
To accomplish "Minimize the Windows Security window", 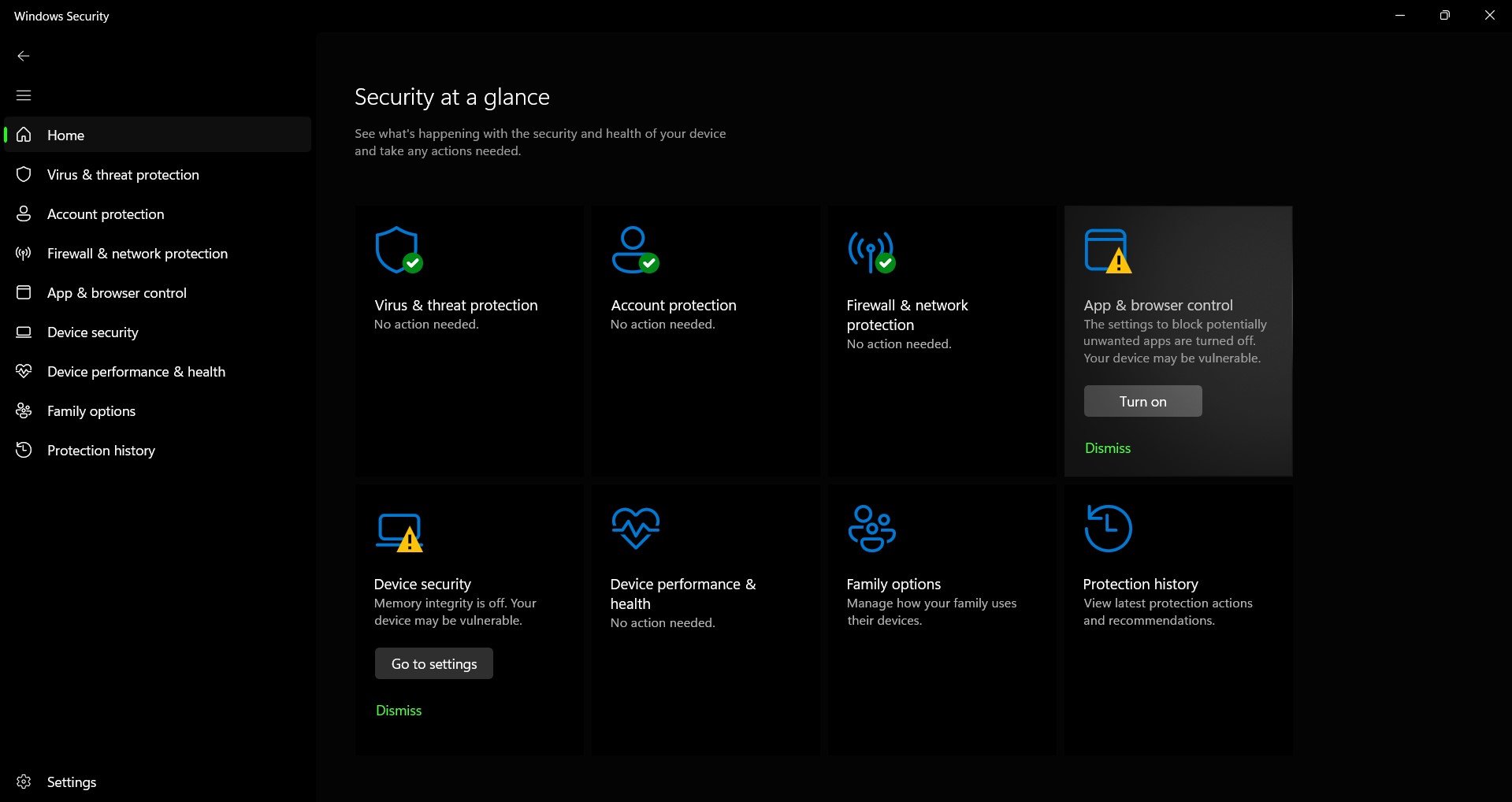I will tap(1400, 16).
